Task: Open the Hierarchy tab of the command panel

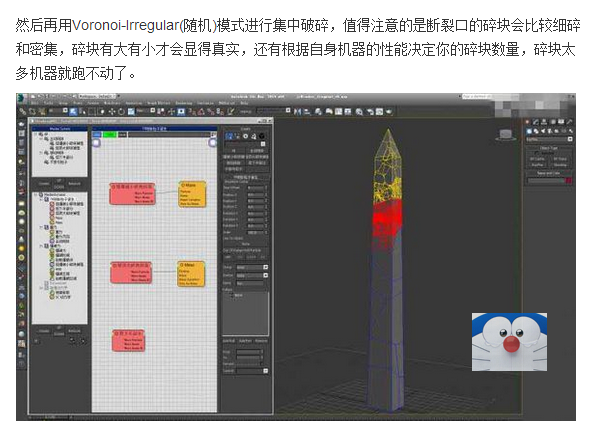Action: [544, 122]
